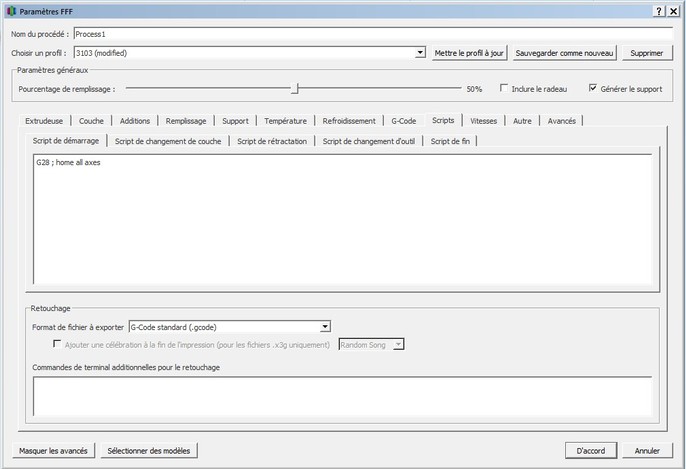Viewport: 686px width, 469px height.
Task: Click the additional terminal commands text area
Action: pos(342,395)
